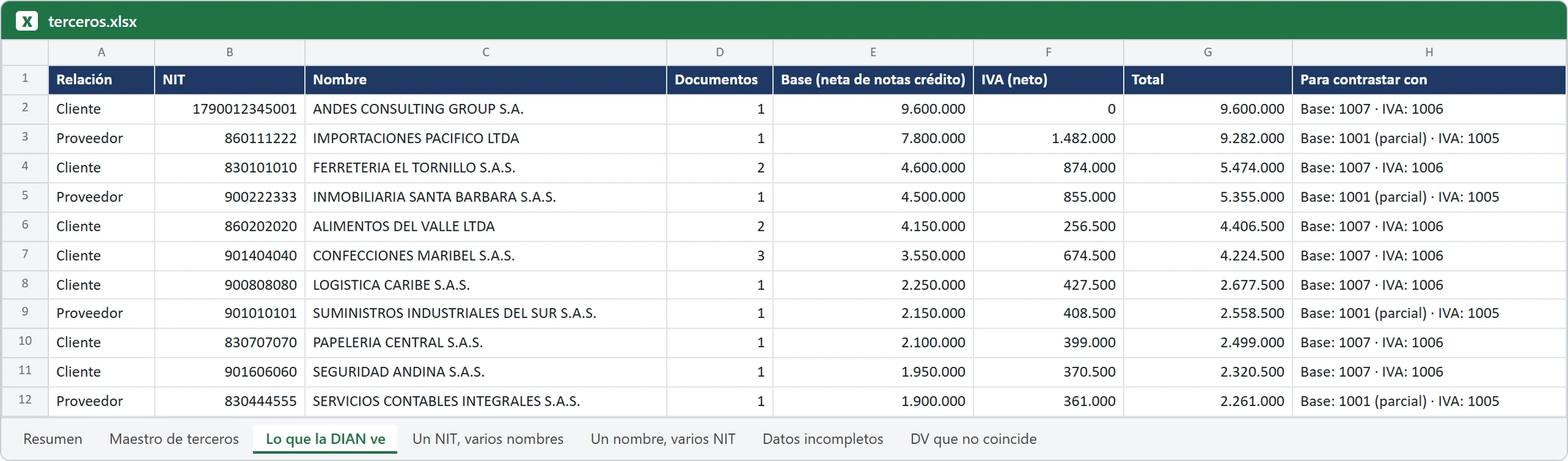Select column F header

(x=1048, y=52)
